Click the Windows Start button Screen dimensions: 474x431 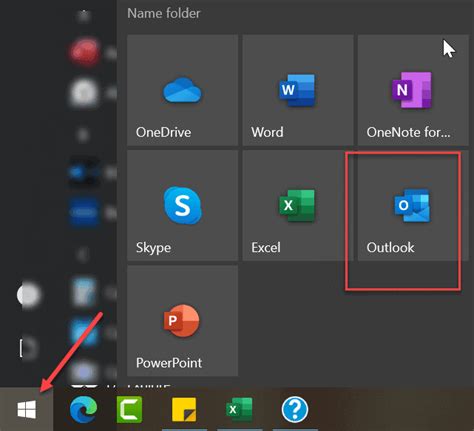pos(27,409)
